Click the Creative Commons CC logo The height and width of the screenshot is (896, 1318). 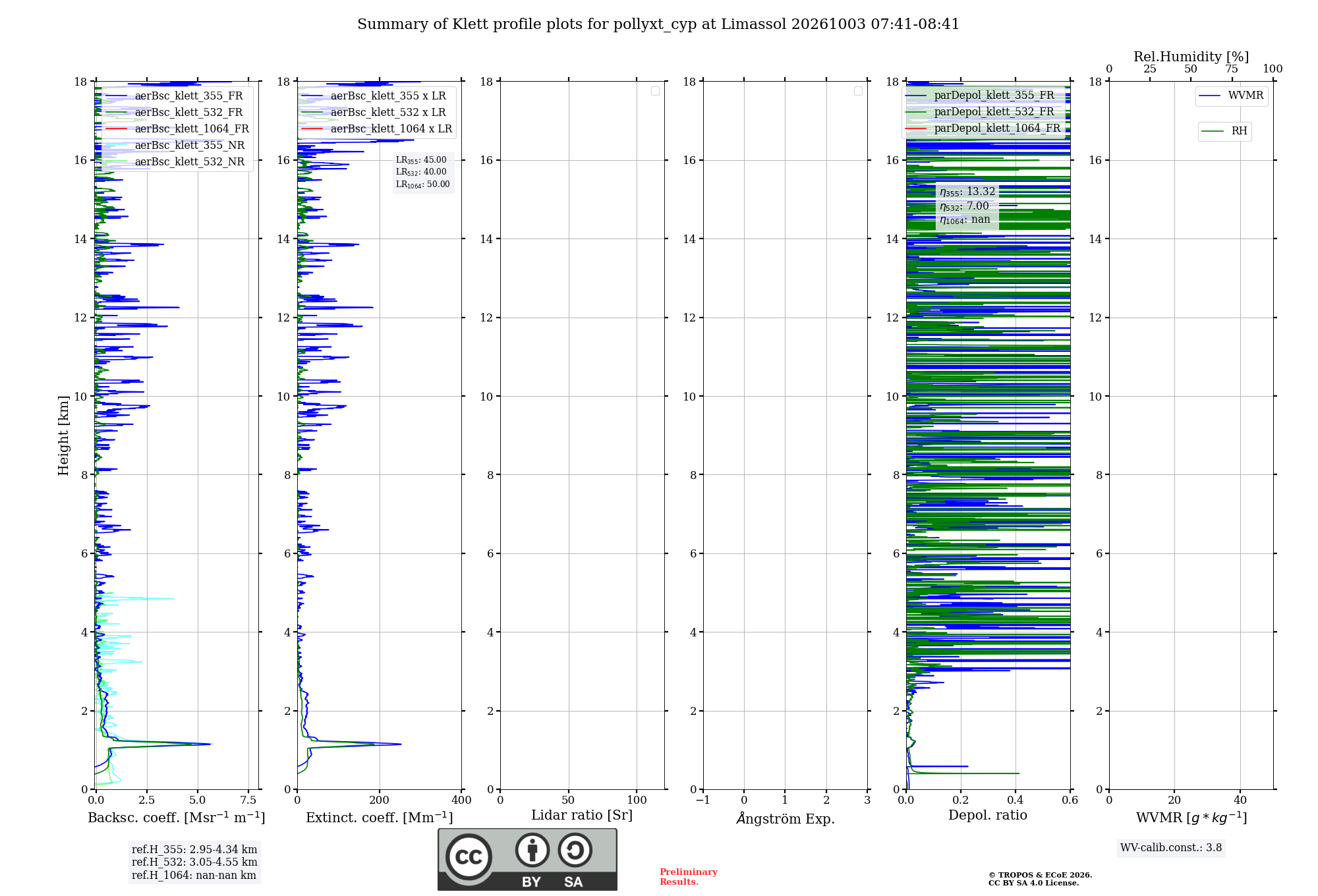(469, 856)
